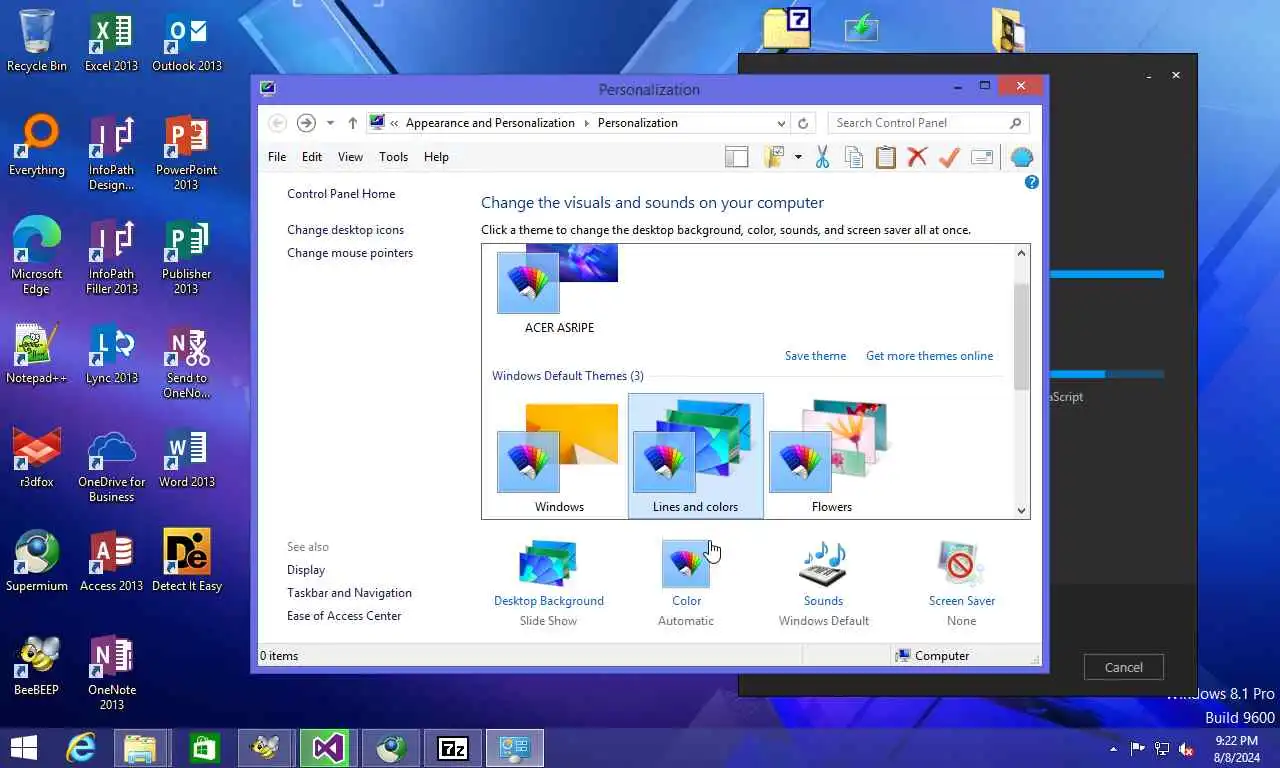This screenshot has width=1280, height=768.
Task: Click the Microsoft Edge desktop icon
Action: click(37, 256)
